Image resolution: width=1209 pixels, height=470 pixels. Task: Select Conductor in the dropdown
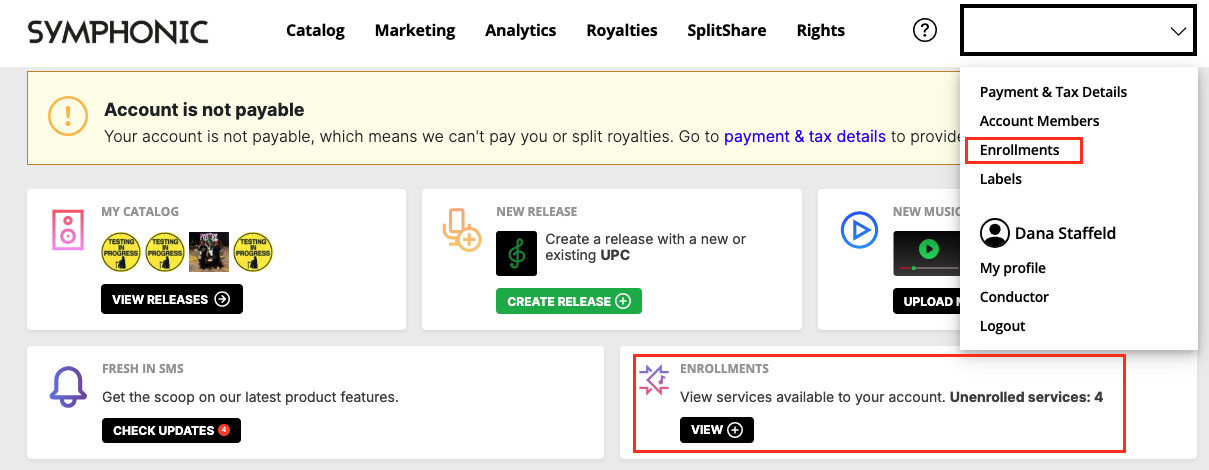click(1014, 297)
